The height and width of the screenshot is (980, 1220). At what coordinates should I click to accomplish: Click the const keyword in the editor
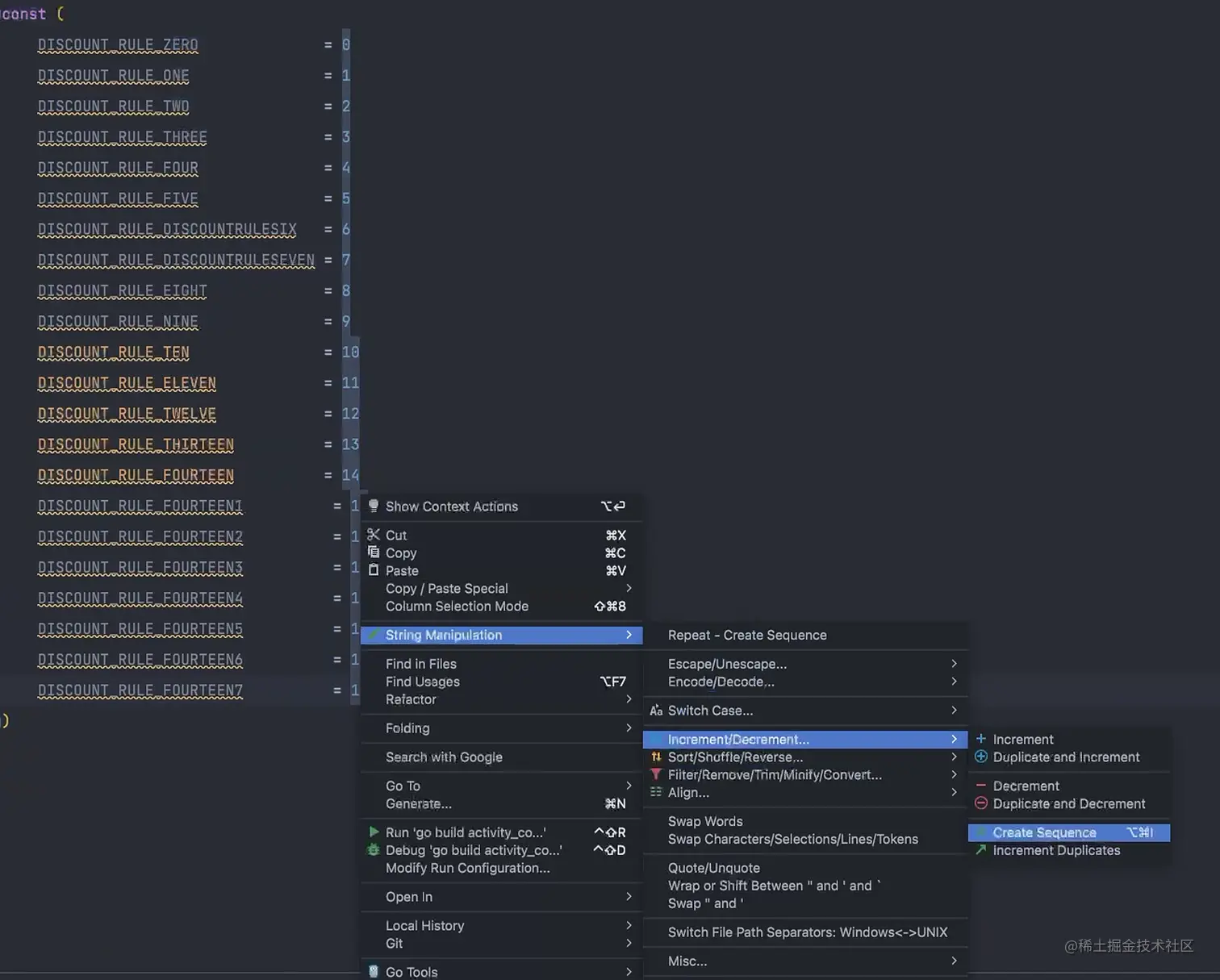pyautogui.click(x=23, y=14)
